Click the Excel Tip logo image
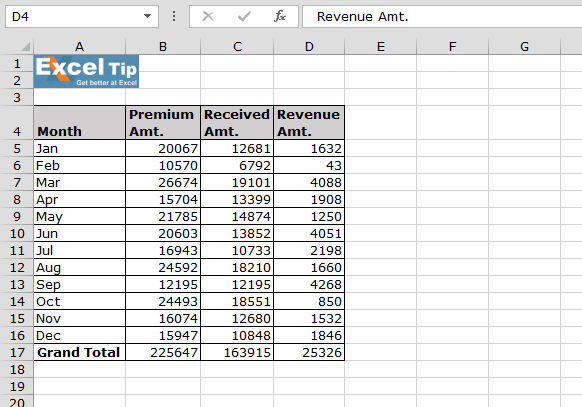Image resolution: width=582 pixels, height=407 pixels. [x=86, y=72]
